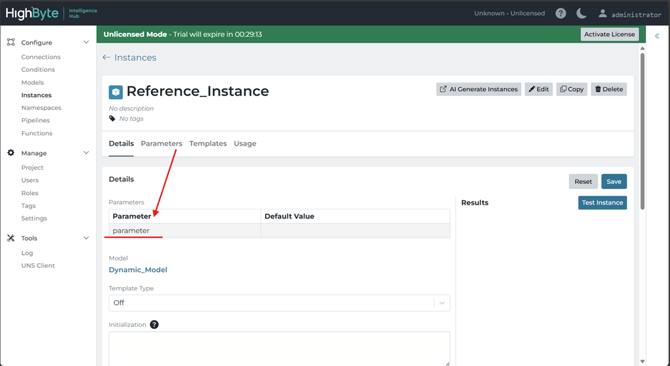
Task: Click the vertical page scrollbar
Action: pyautogui.click(x=642, y=131)
